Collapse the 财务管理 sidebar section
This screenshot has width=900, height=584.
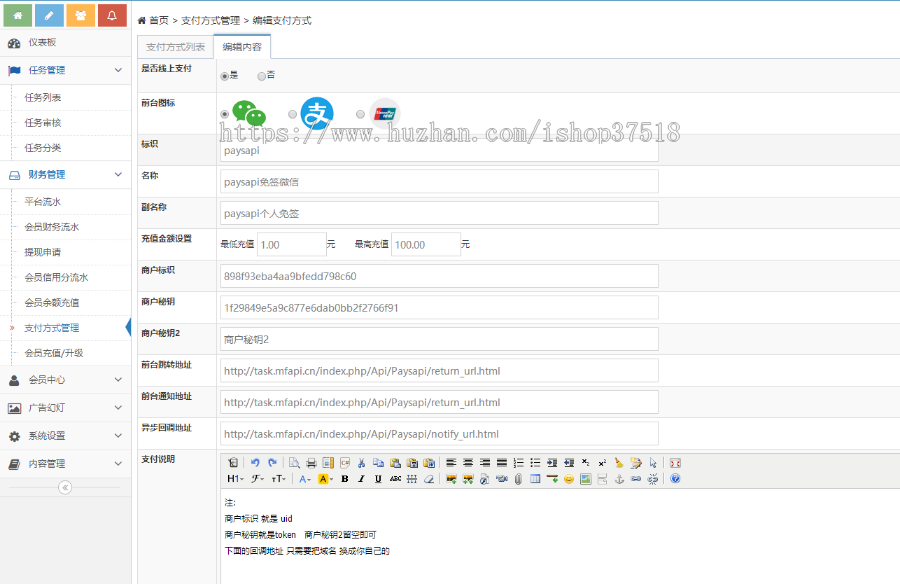(x=65, y=175)
